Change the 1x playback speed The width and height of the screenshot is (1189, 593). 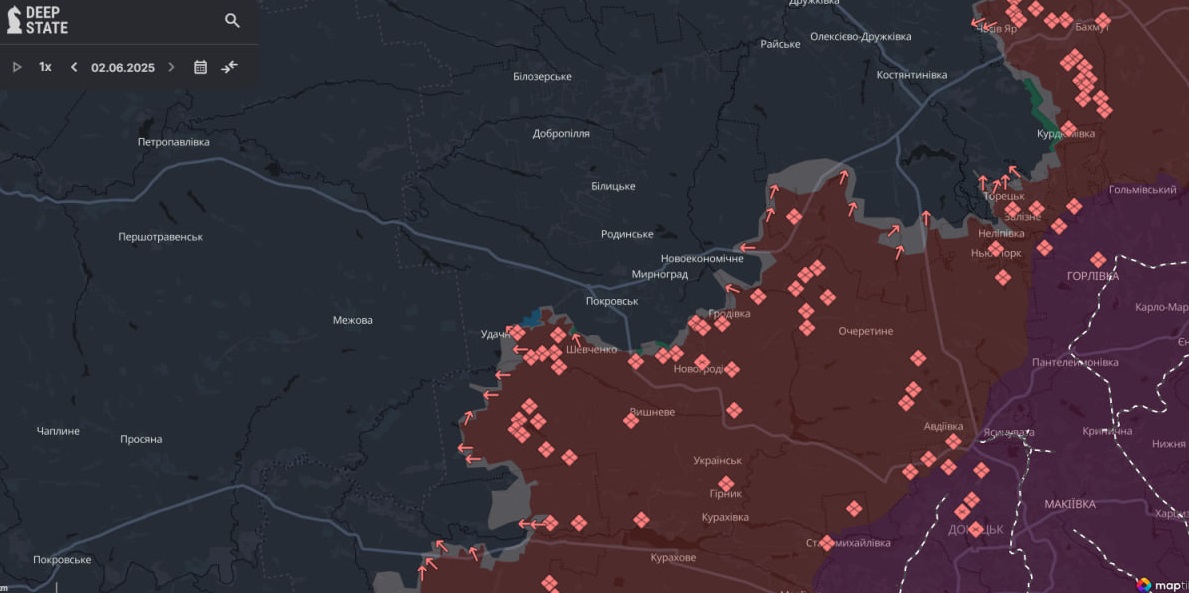click(x=45, y=67)
